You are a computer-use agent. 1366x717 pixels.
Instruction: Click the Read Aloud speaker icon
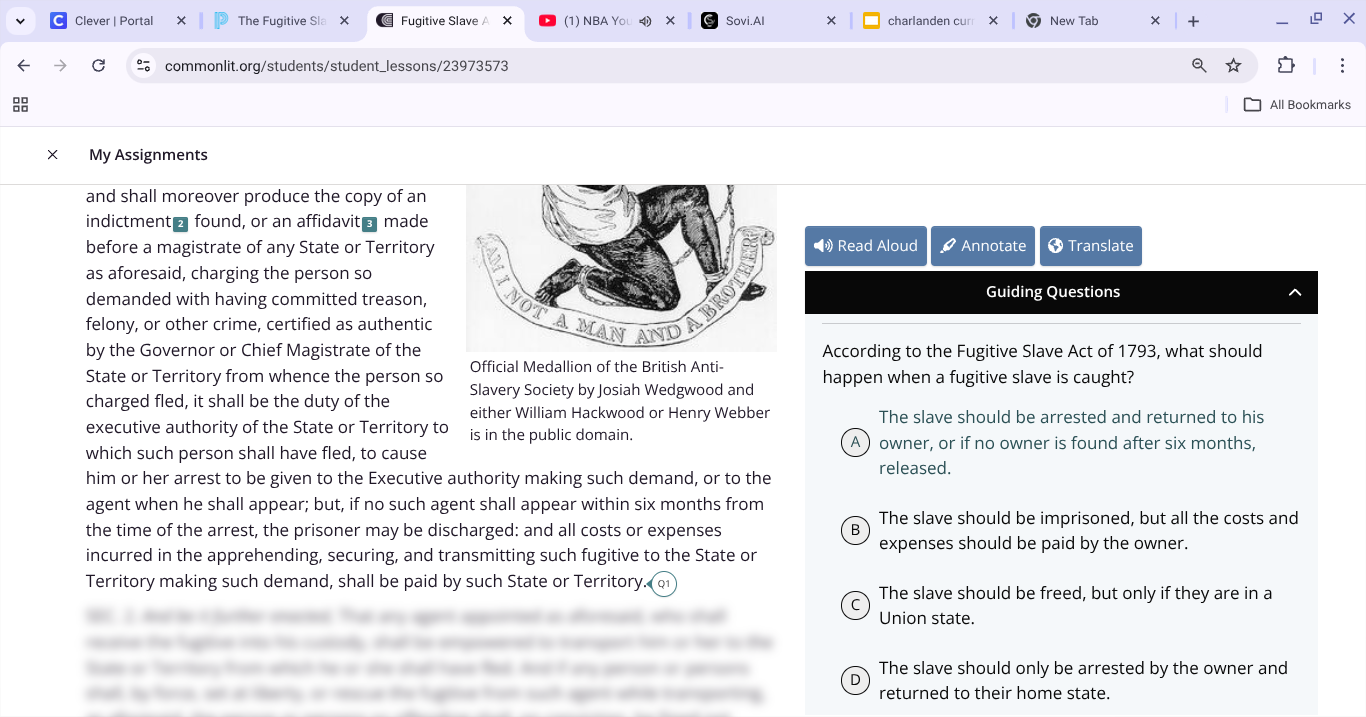tap(822, 245)
